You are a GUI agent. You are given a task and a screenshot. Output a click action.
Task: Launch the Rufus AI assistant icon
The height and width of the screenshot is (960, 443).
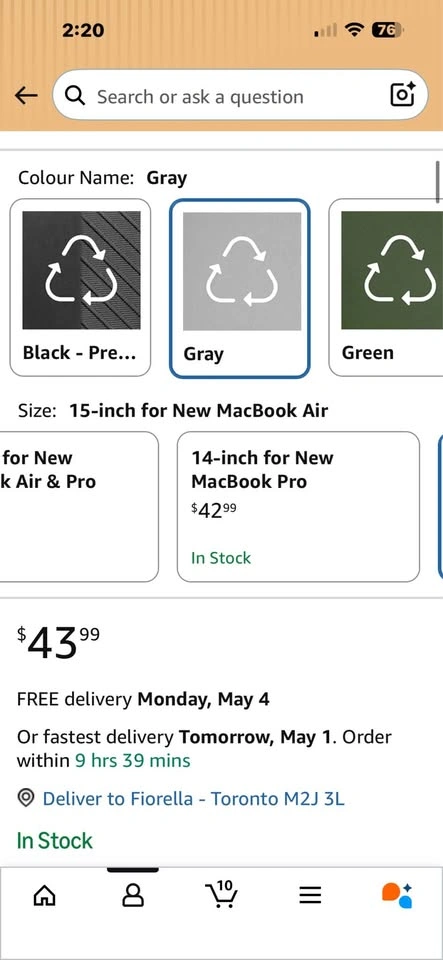397,895
